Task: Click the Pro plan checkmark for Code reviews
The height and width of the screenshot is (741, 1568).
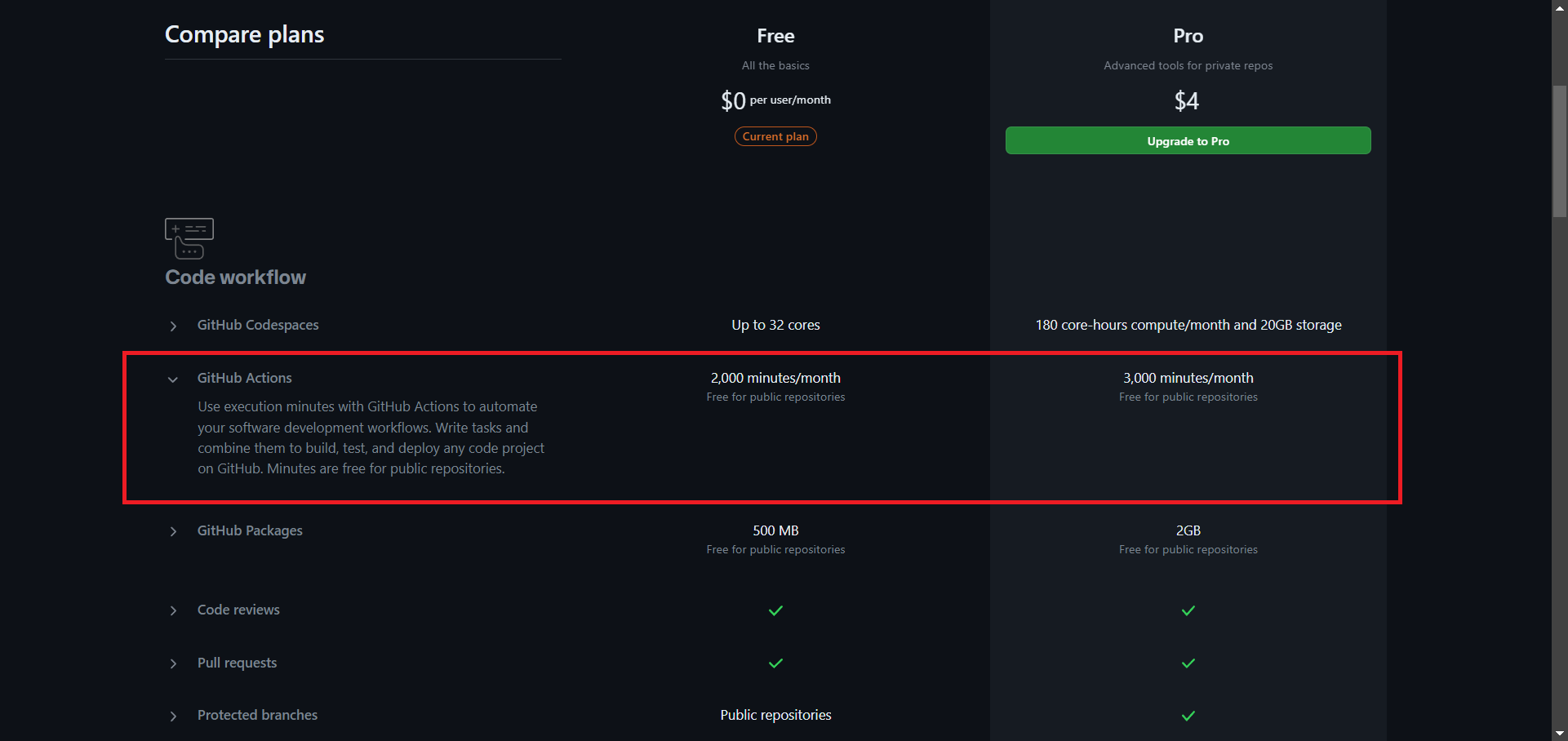Action: (1188, 610)
